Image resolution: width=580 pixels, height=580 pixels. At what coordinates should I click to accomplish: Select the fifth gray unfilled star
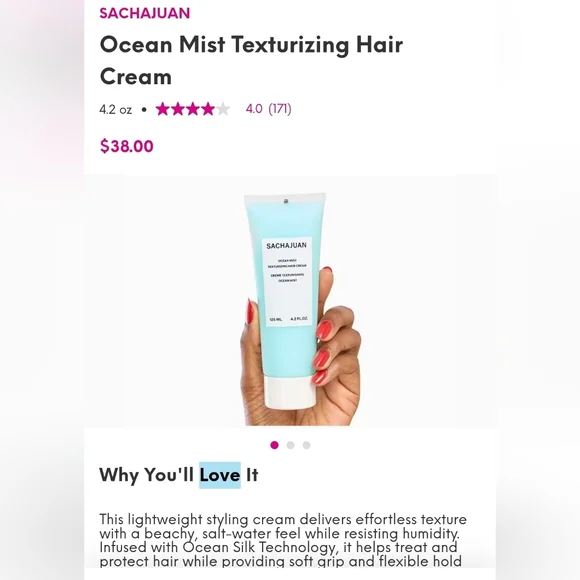223,109
